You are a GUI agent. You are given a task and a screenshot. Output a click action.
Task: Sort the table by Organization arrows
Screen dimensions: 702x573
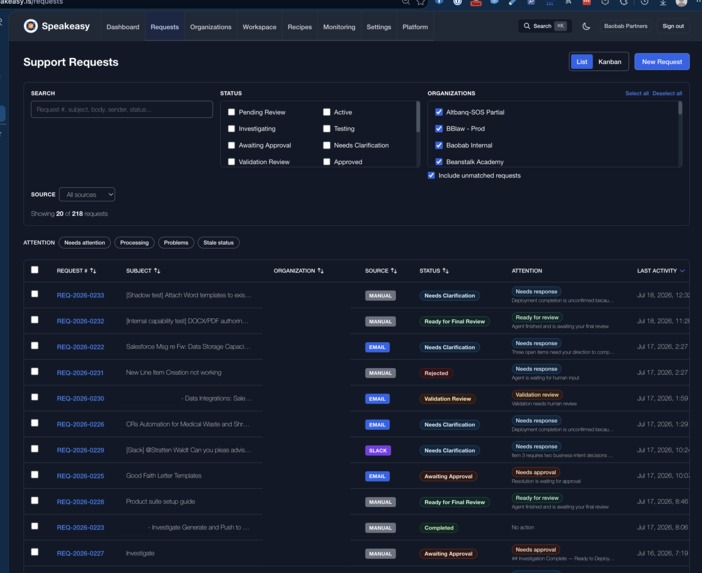point(321,271)
